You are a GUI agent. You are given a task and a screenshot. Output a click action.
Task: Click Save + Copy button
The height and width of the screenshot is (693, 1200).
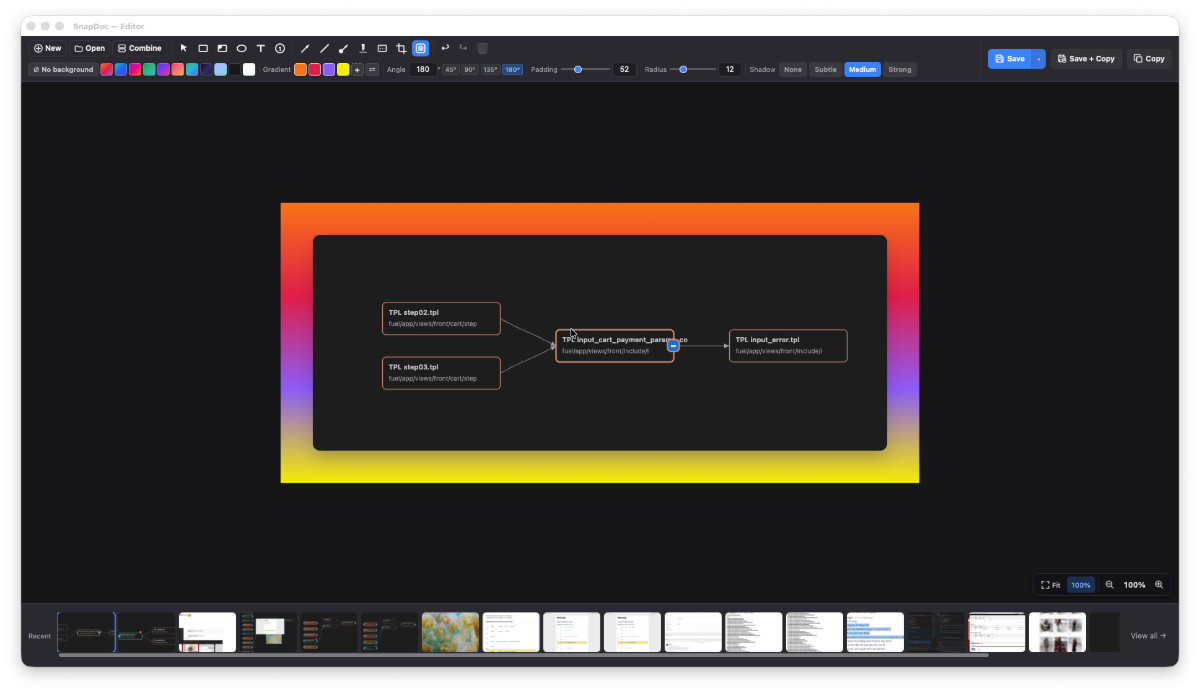1086,59
